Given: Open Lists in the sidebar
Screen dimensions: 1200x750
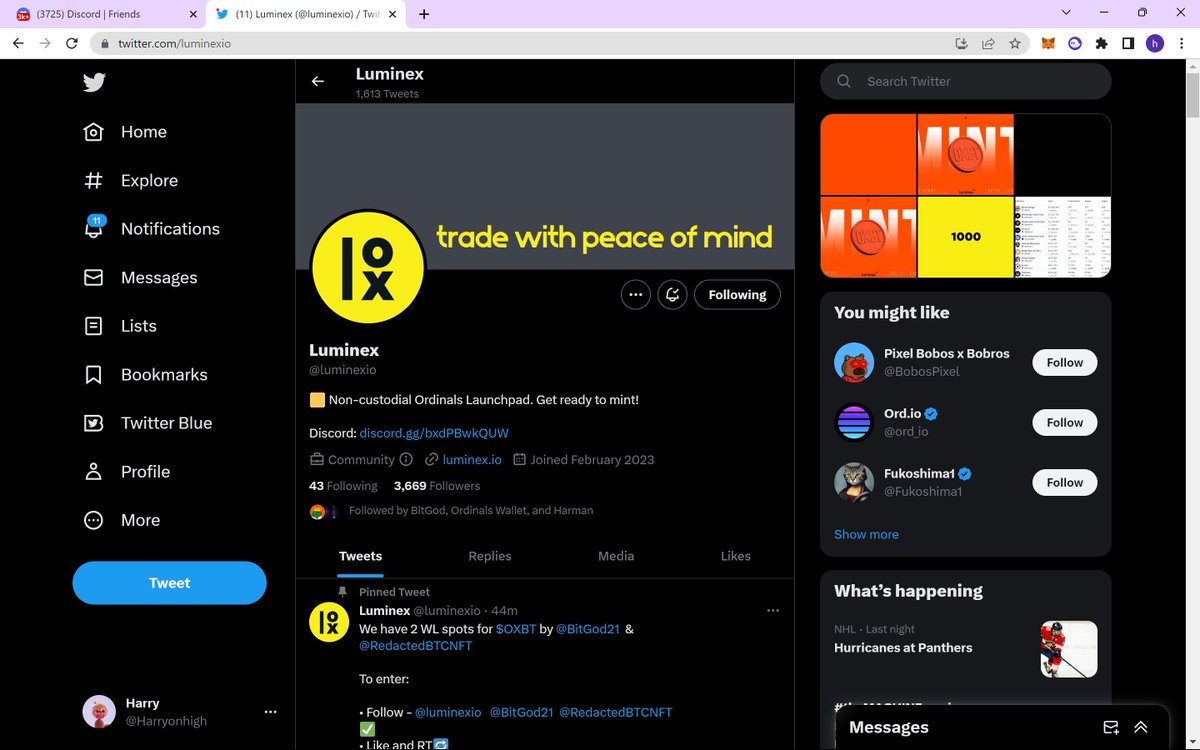Looking at the screenshot, I should click(120, 326).
